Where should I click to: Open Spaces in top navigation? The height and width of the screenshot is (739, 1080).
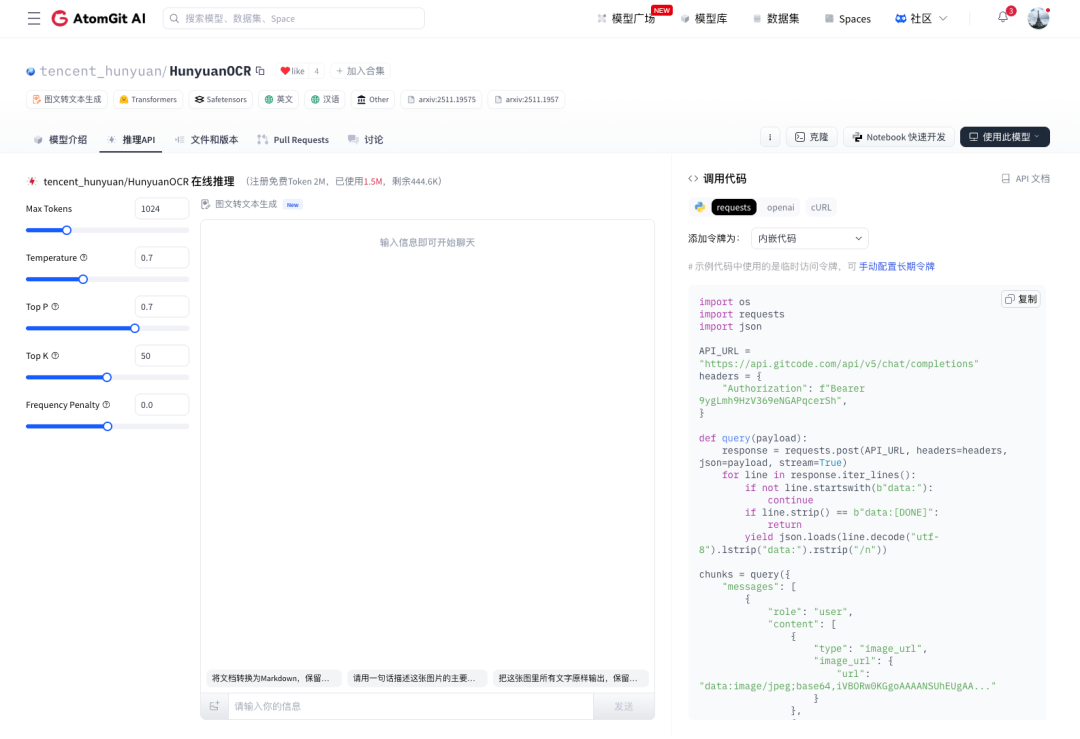[848, 19]
